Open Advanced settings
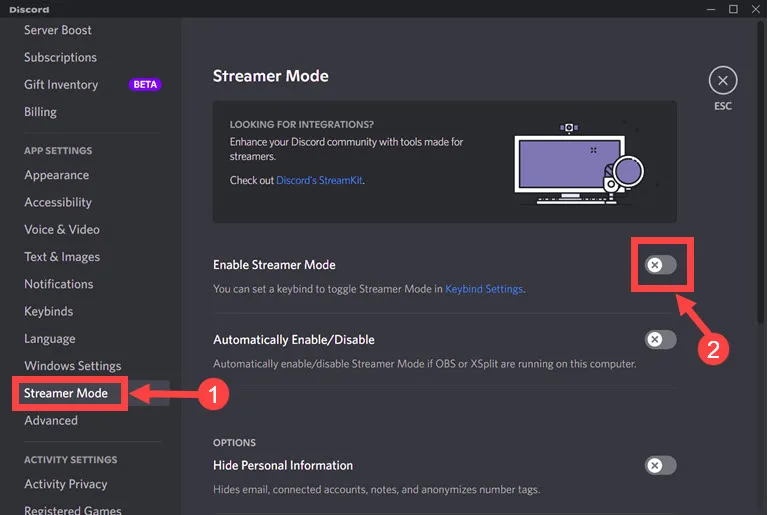Viewport: 768px width, 515px height. (51, 420)
